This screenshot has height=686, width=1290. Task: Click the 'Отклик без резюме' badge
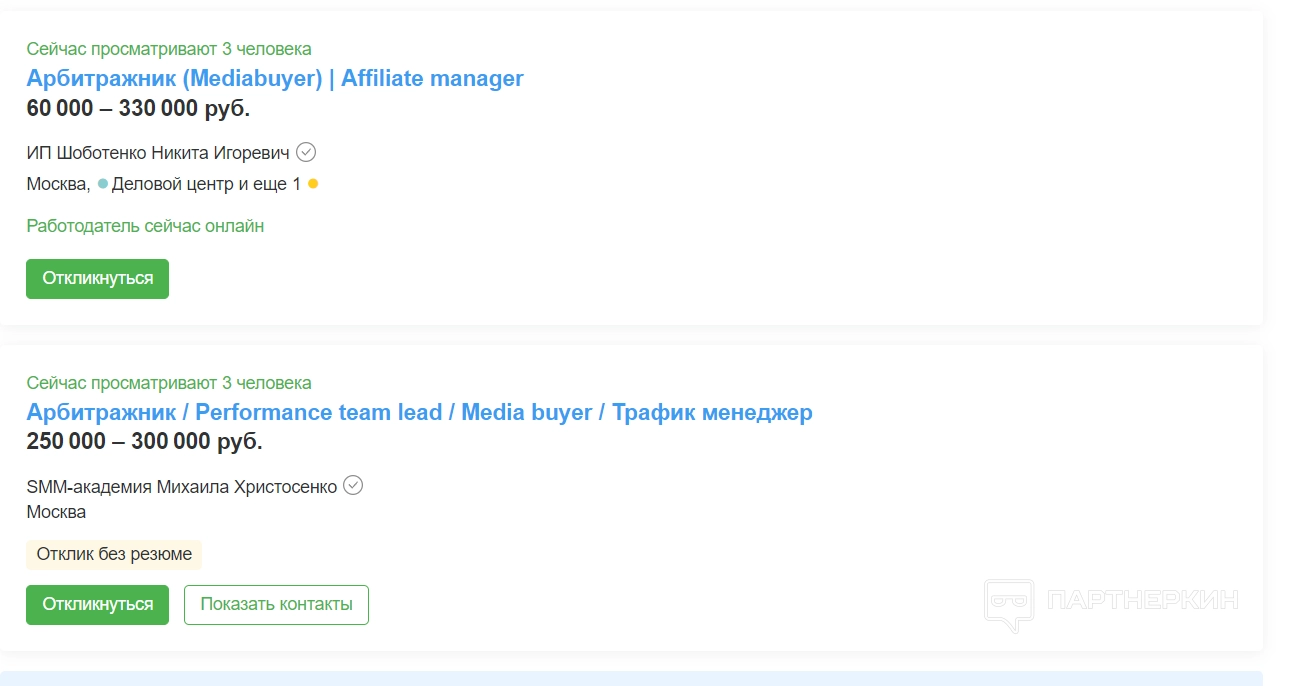(114, 554)
